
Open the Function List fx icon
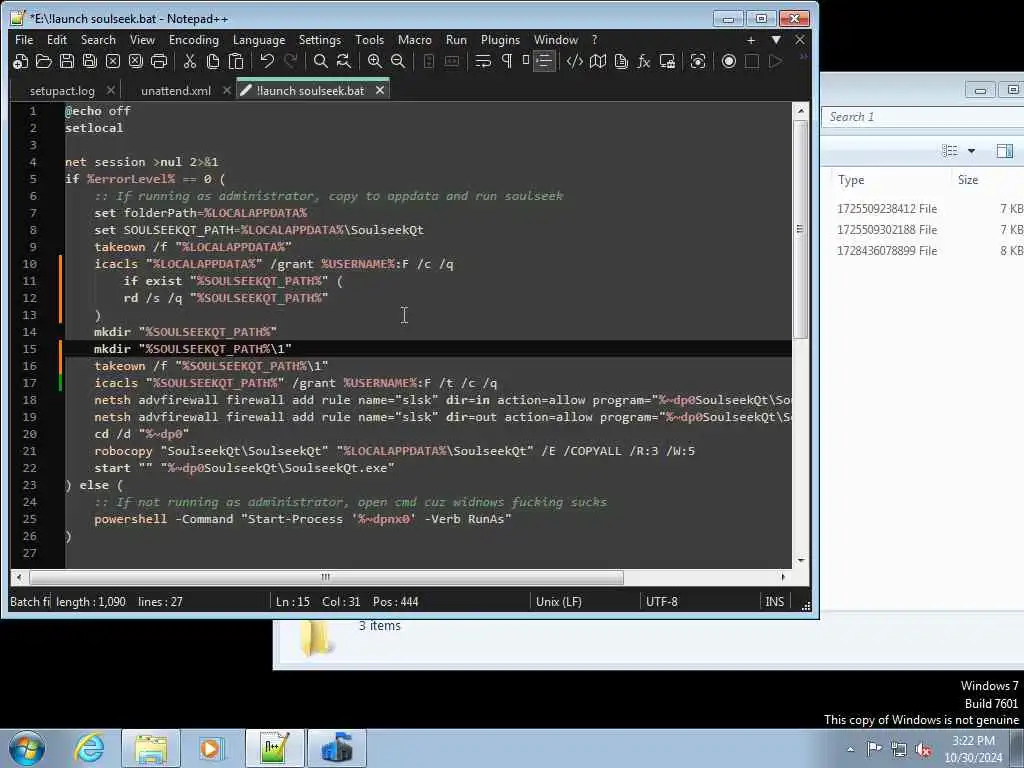point(644,61)
